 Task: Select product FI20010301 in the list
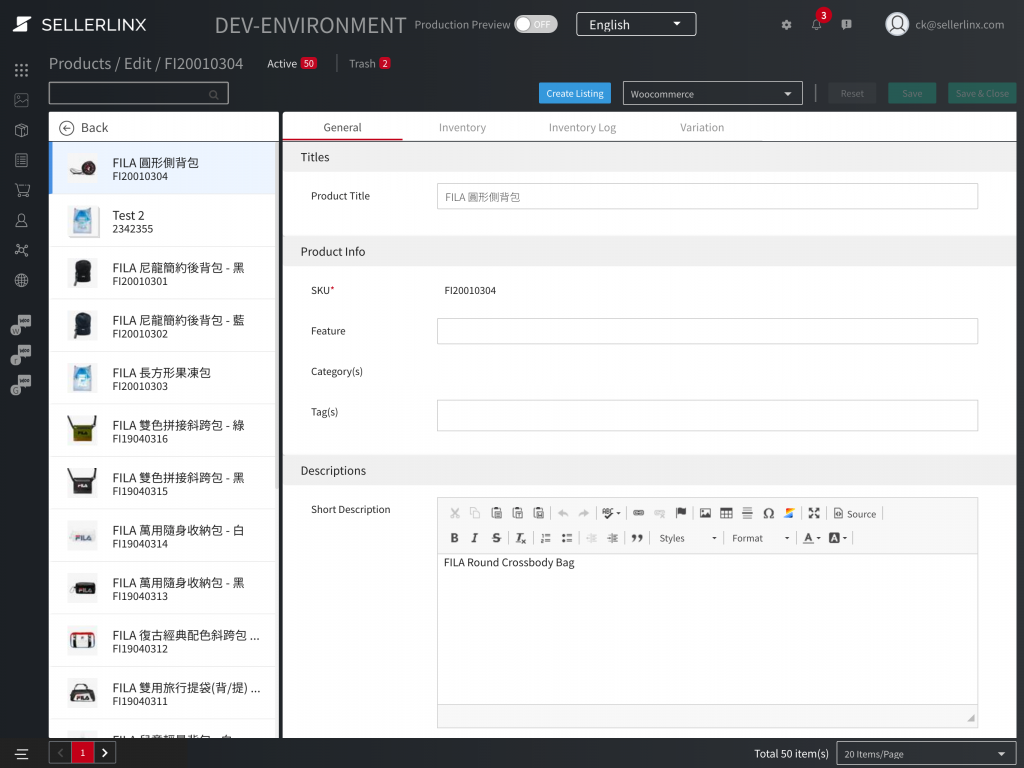tap(163, 274)
